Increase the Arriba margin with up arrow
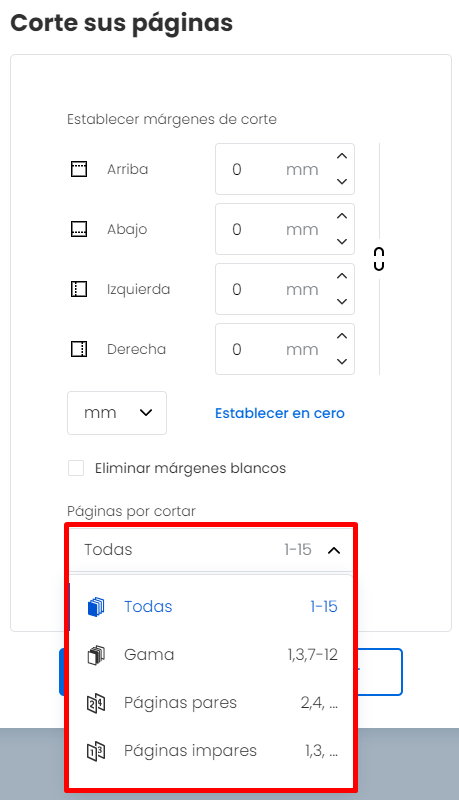459x800 pixels. coord(342,156)
